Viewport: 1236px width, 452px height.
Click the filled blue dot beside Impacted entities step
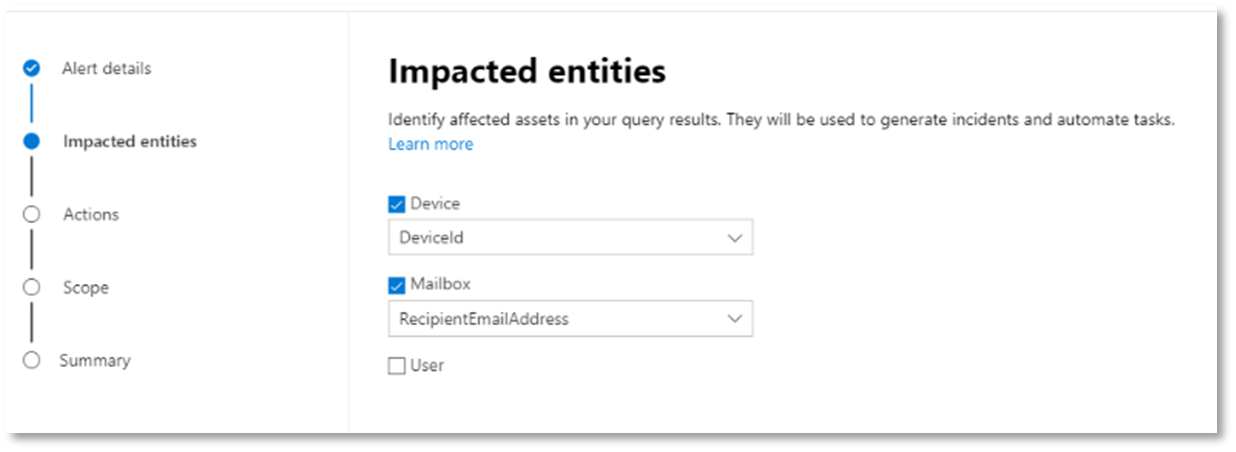click(x=32, y=141)
